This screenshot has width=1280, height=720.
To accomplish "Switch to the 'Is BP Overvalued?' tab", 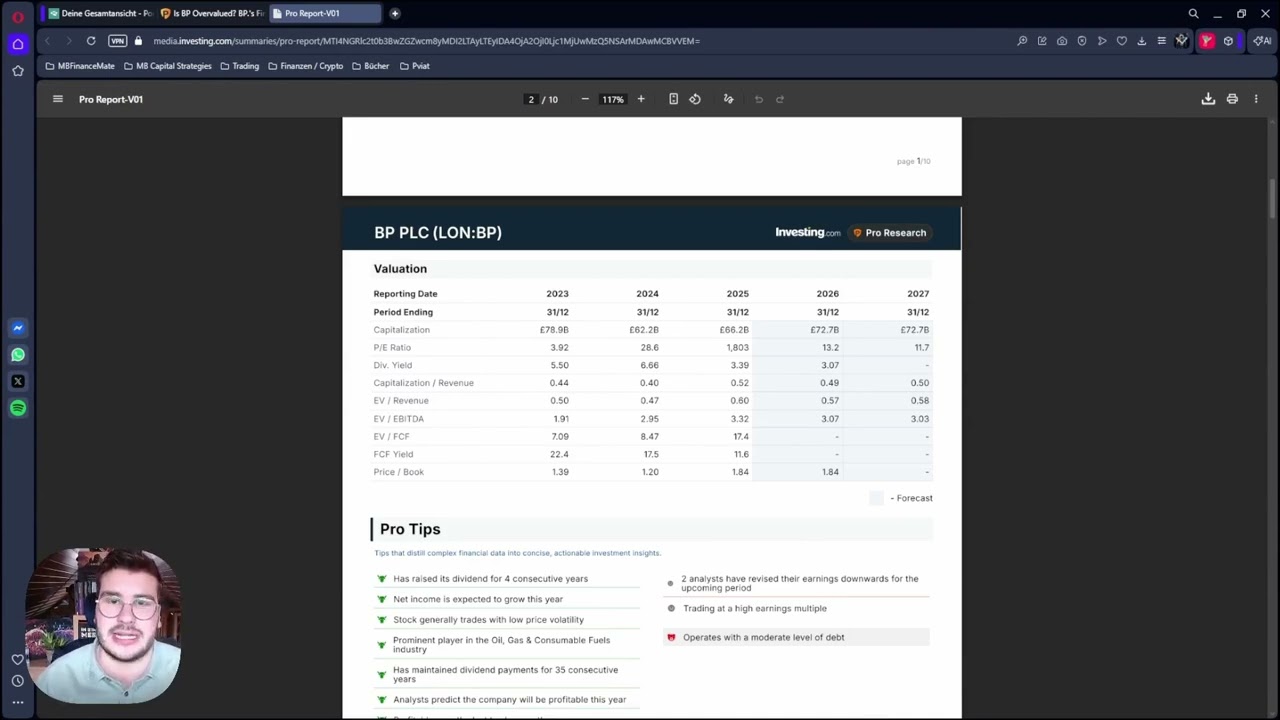I will (211, 13).
